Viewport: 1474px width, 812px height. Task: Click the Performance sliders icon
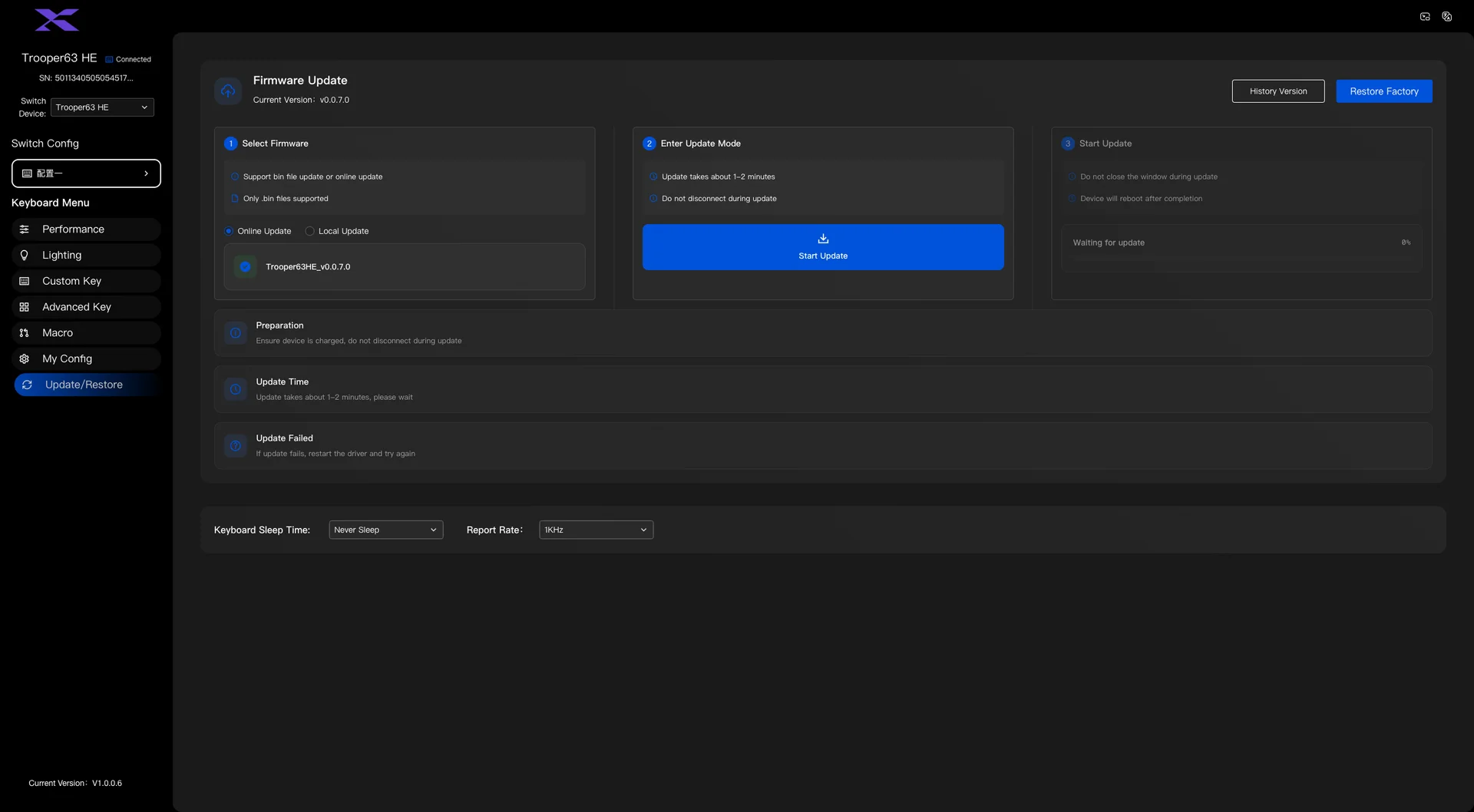click(x=25, y=229)
